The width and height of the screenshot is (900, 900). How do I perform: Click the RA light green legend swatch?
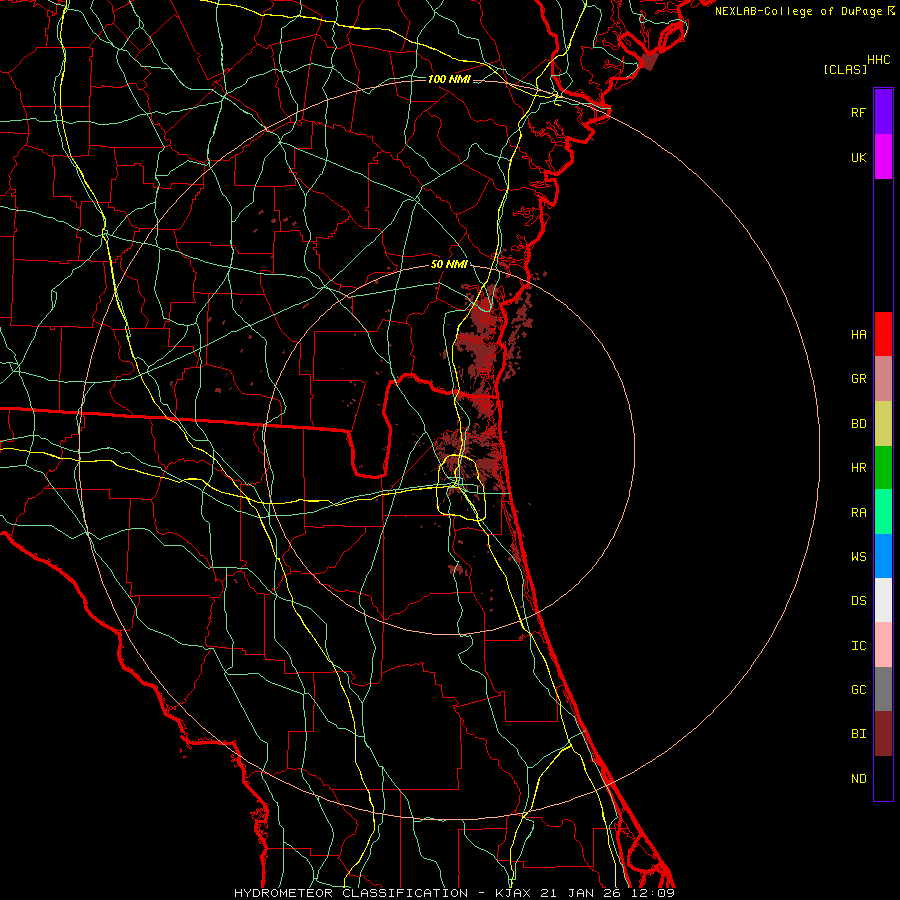coord(883,512)
